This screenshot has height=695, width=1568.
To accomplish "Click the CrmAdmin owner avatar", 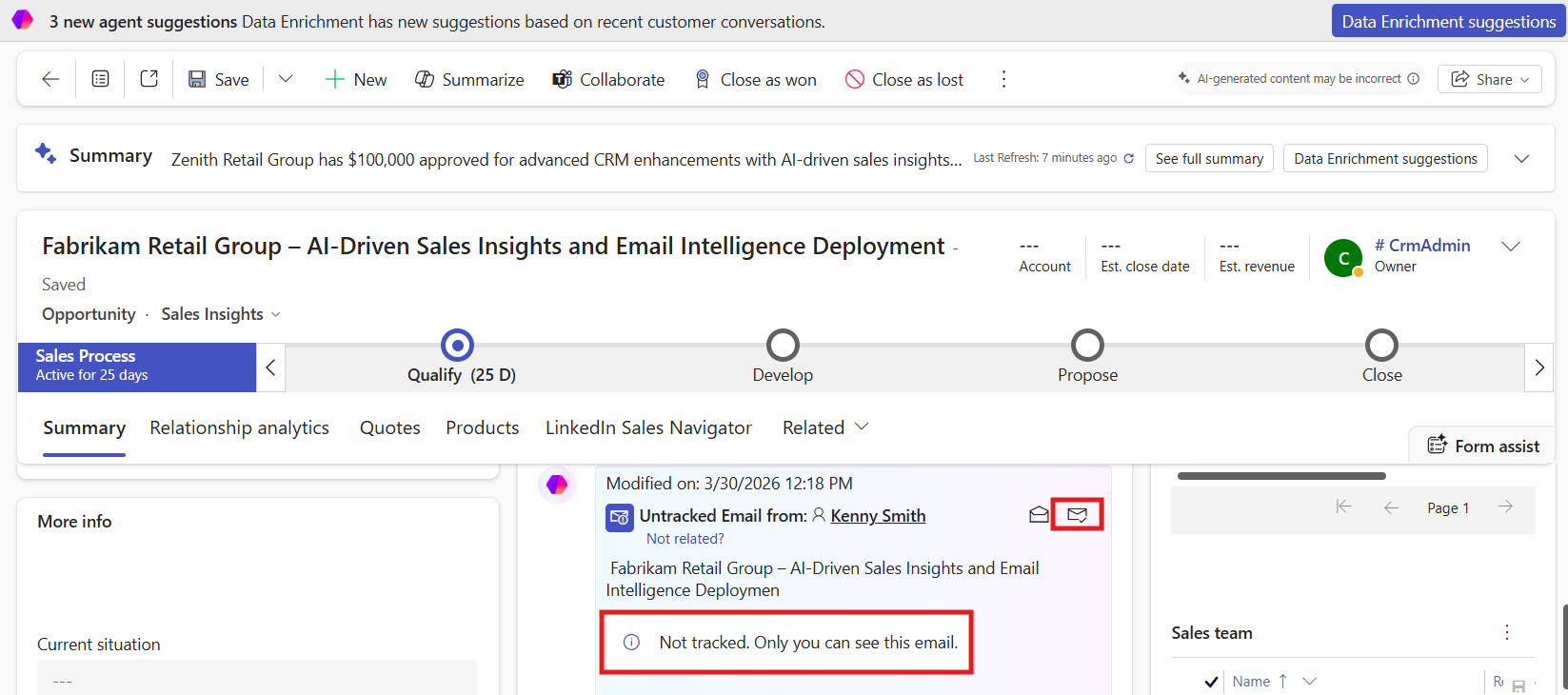I will [1343, 258].
